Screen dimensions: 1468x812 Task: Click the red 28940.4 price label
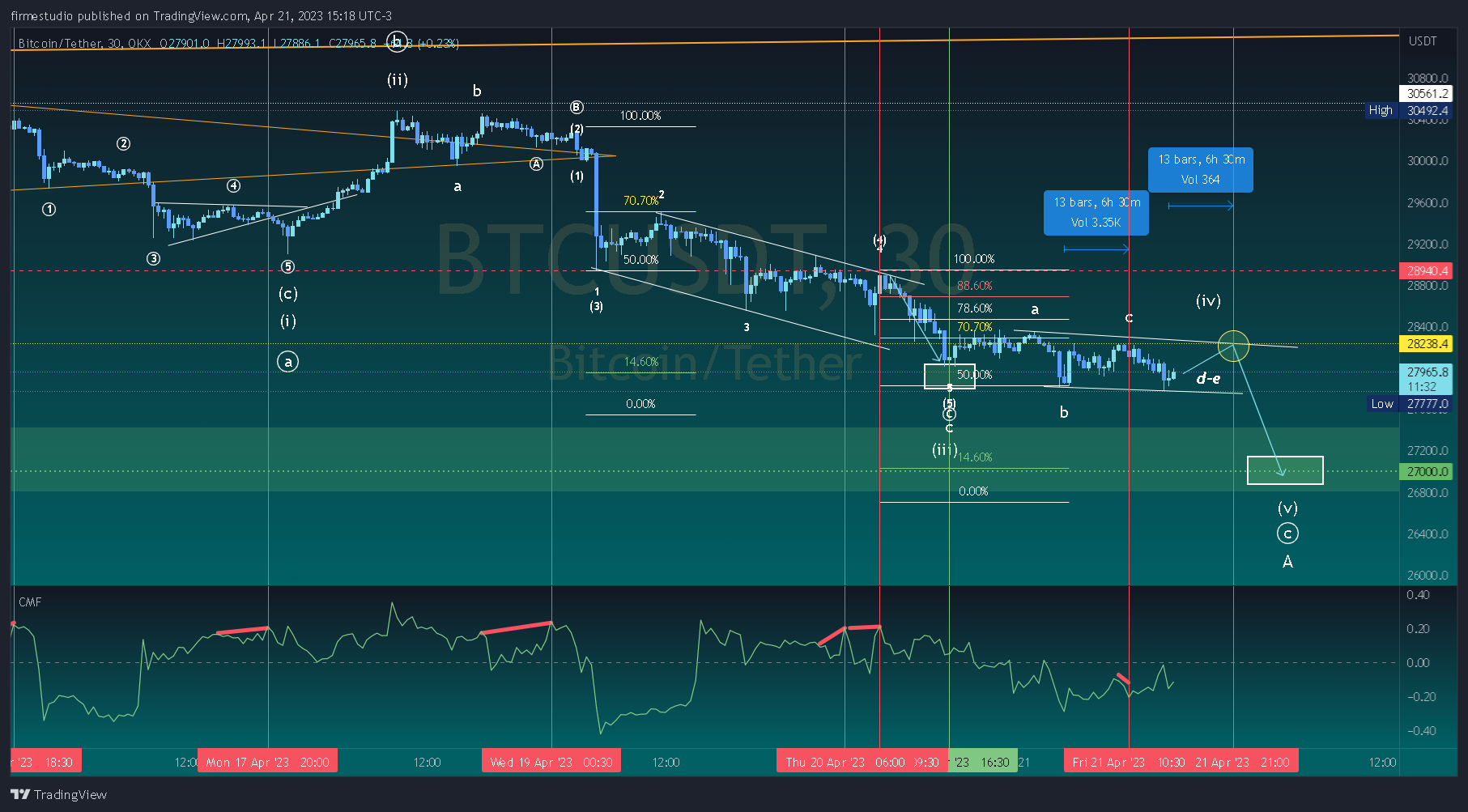coord(1426,270)
